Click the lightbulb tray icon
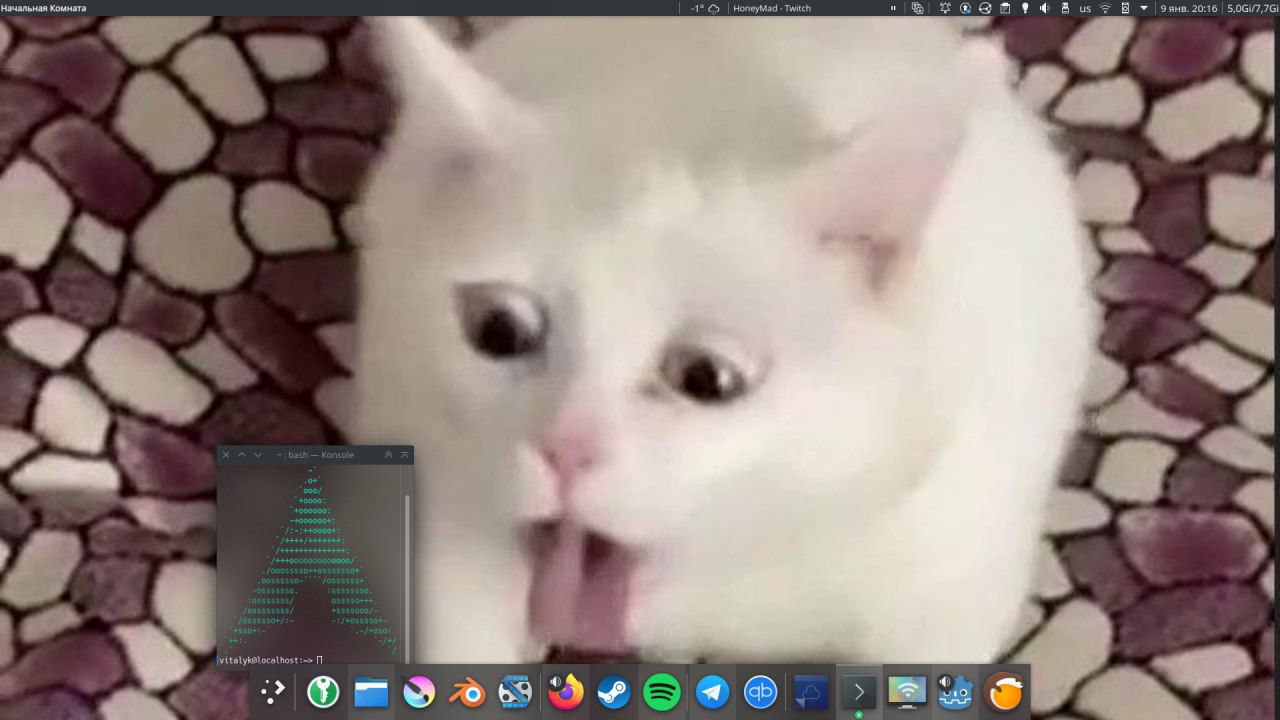This screenshot has width=1280, height=720. 1024,8
